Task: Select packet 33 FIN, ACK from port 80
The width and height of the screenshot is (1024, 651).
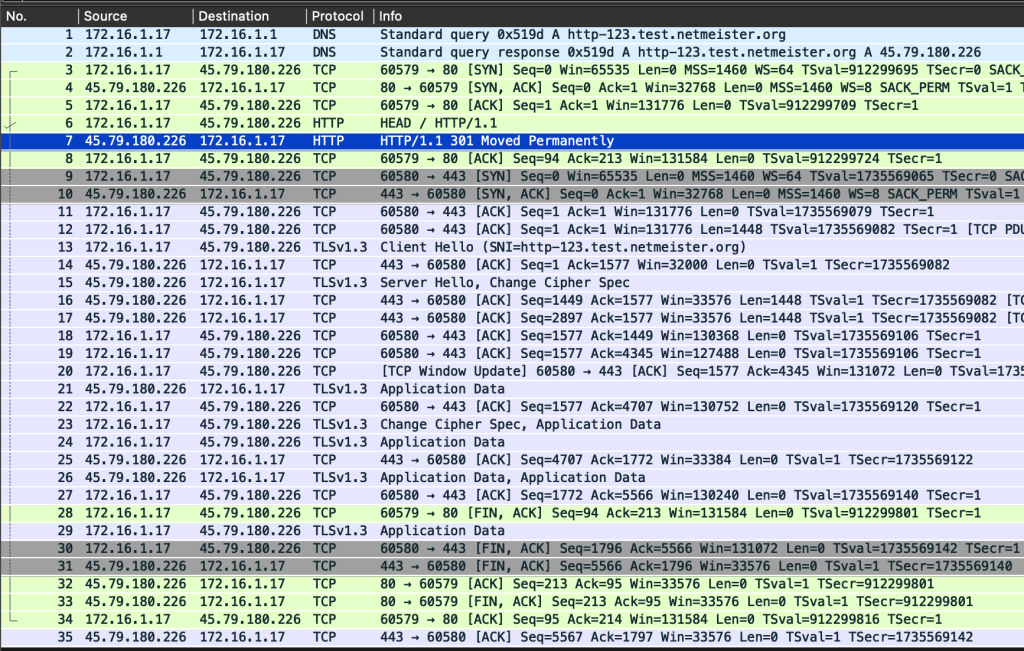Action: click(512, 601)
